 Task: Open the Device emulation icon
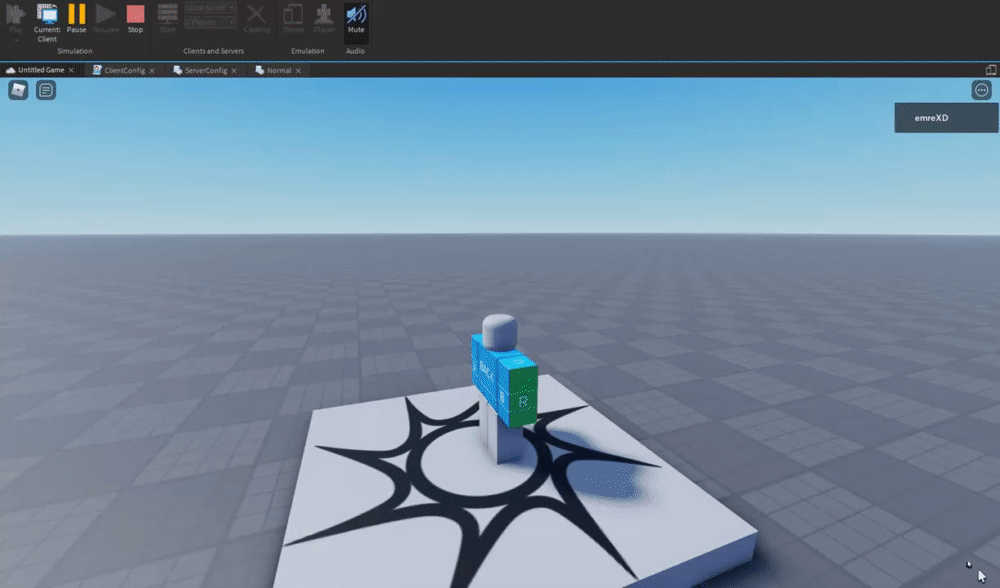(x=293, y=18)
